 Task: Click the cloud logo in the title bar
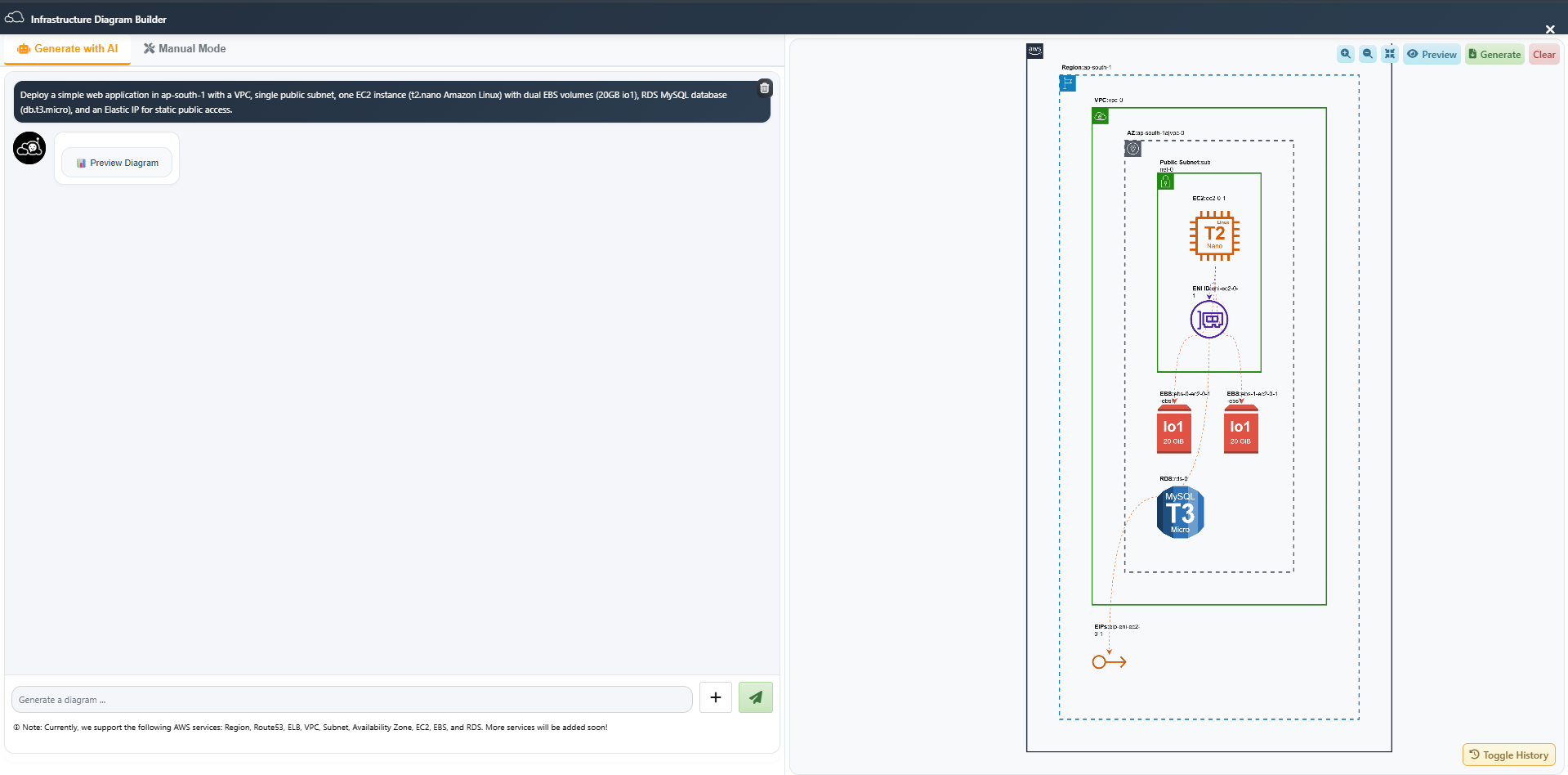click(x=15, y=17)
